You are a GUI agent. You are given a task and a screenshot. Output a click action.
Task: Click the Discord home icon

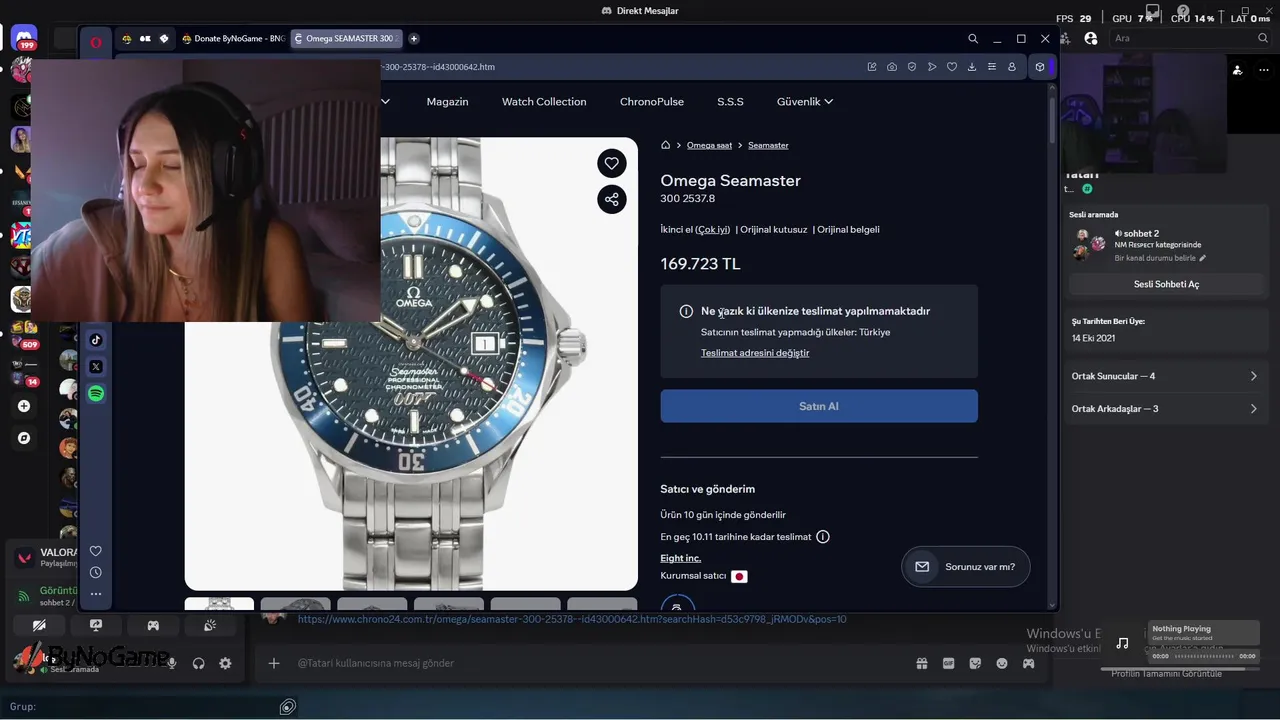point(24,40)
